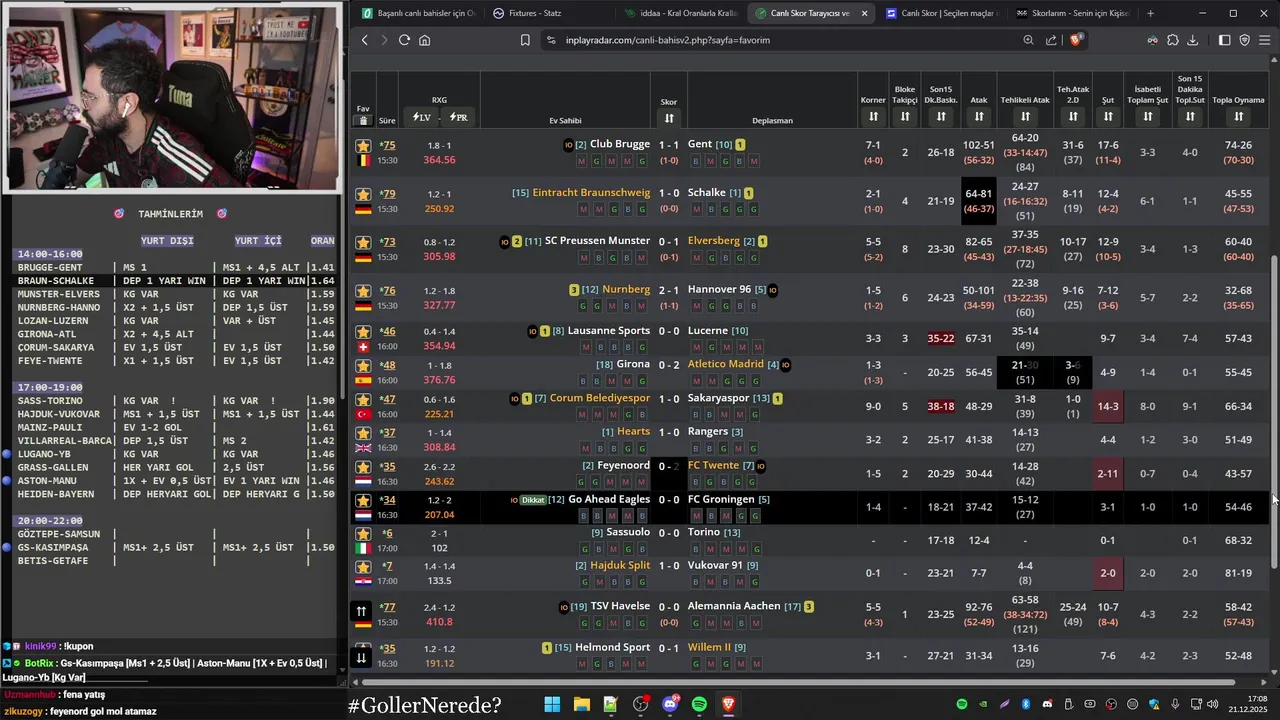Open the browser home page
The width and height of the screenshot is (1280, 720).
424,40
